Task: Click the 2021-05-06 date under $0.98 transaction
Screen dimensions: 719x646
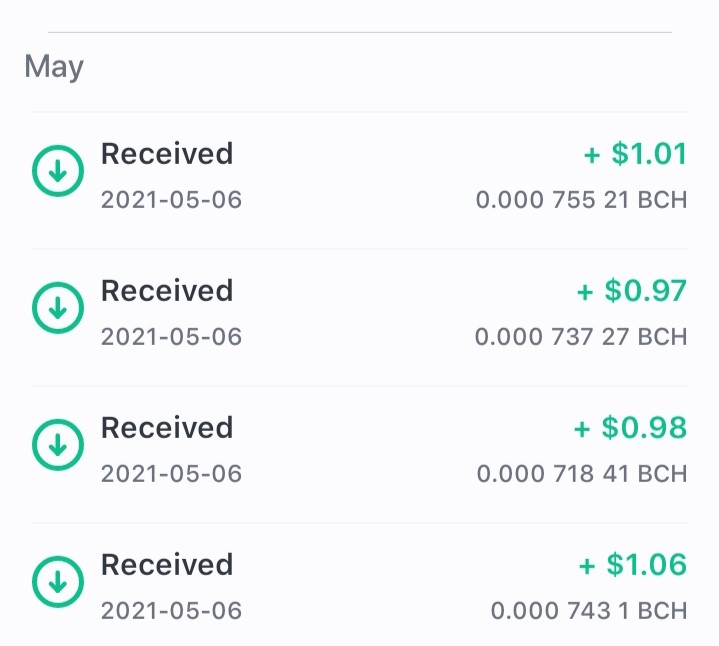Action: tap(171, 474)
